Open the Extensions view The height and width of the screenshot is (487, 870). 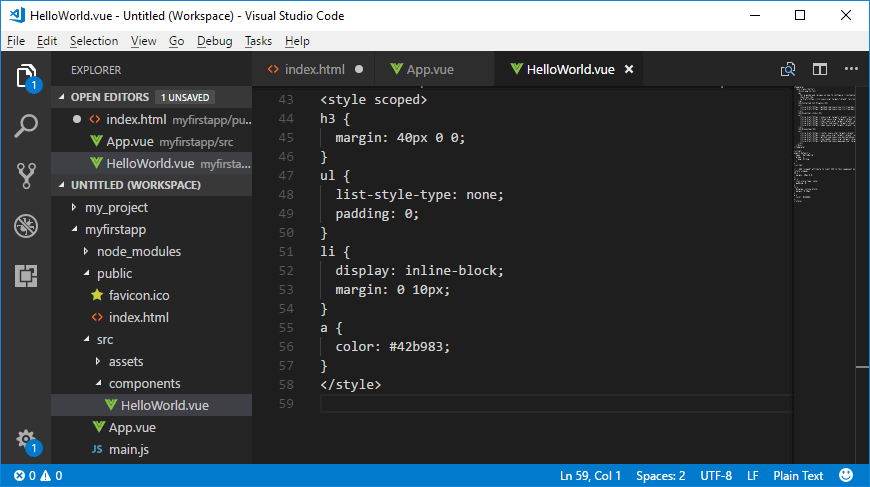pos(26,276)
